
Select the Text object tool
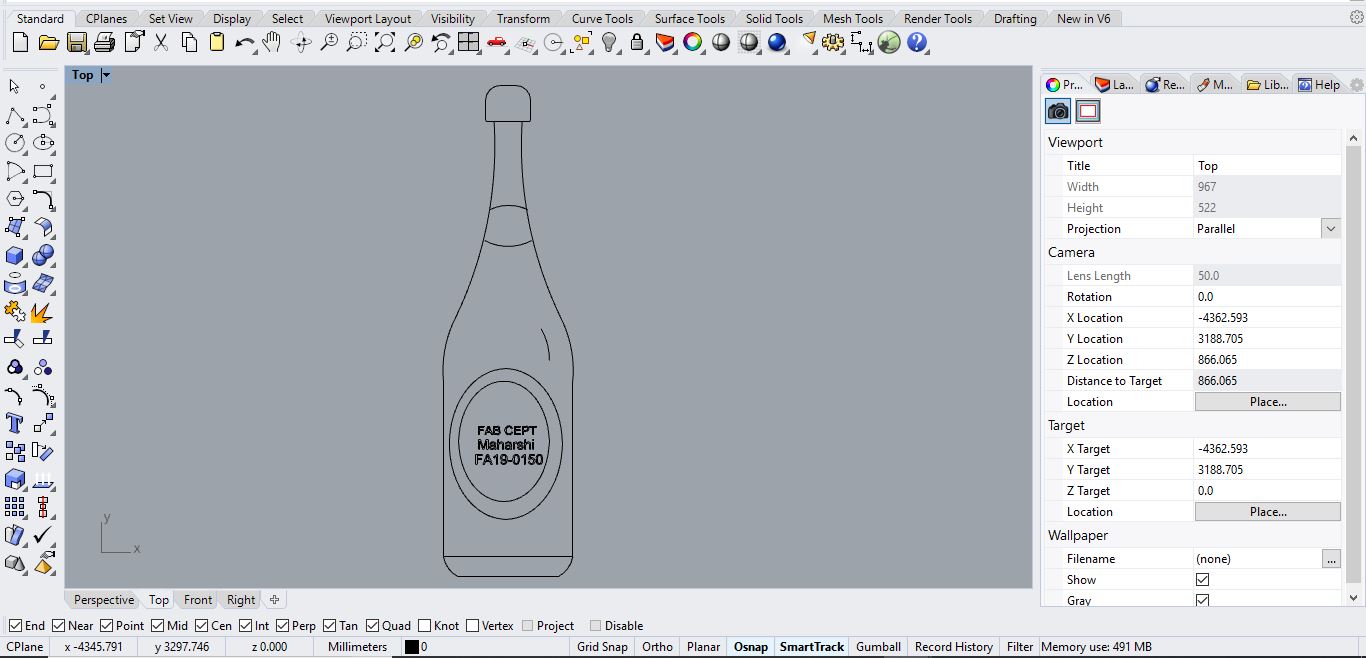tap(14, 423)
